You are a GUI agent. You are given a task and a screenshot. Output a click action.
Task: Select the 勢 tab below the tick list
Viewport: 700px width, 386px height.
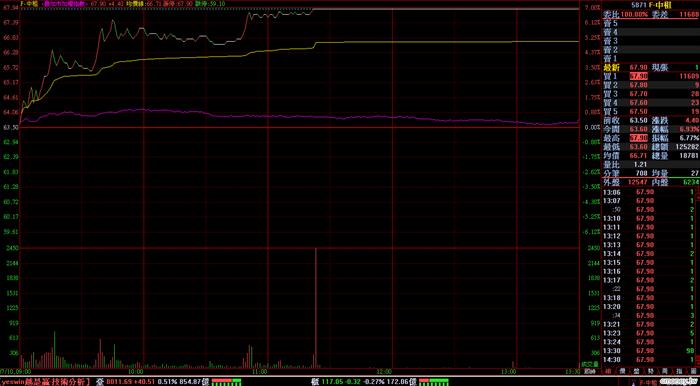click(651, 371)
